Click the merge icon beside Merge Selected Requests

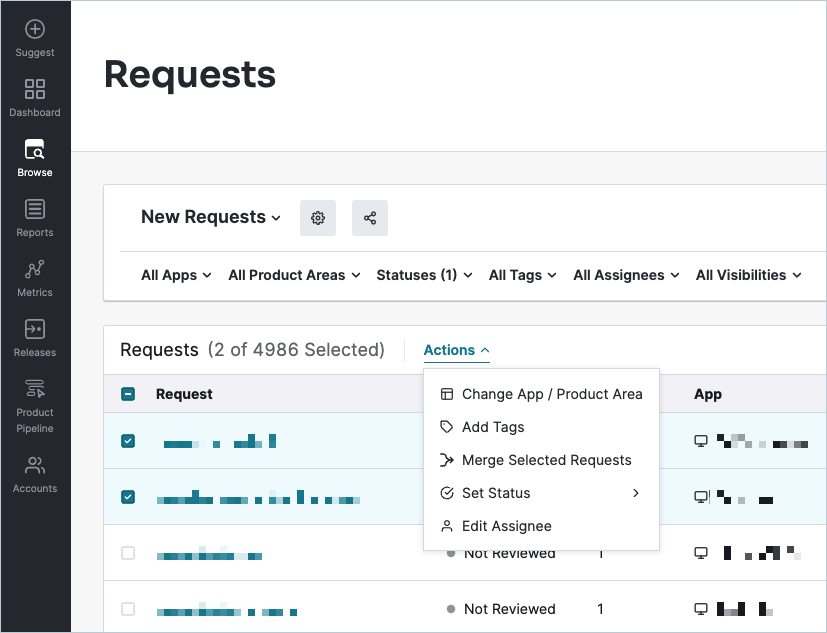coord(447,460)
